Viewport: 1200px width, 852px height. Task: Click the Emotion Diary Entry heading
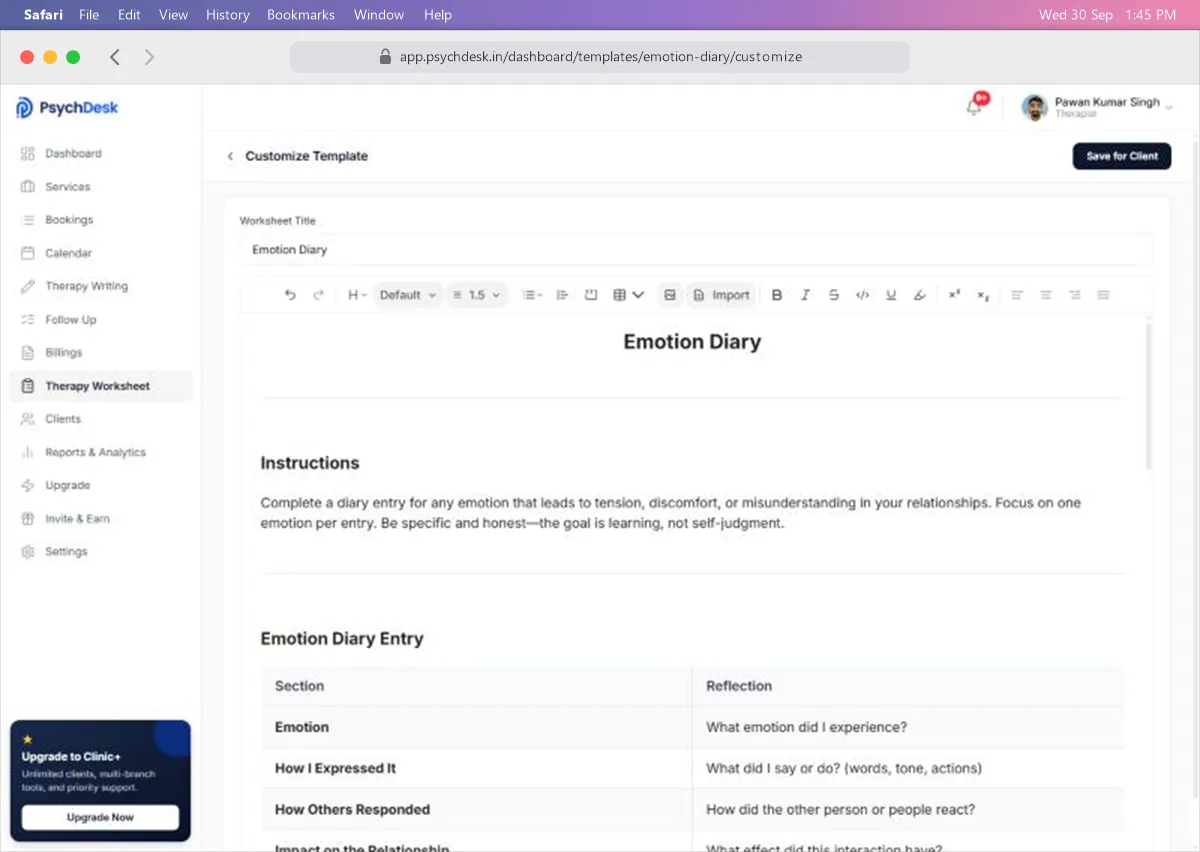342,639
